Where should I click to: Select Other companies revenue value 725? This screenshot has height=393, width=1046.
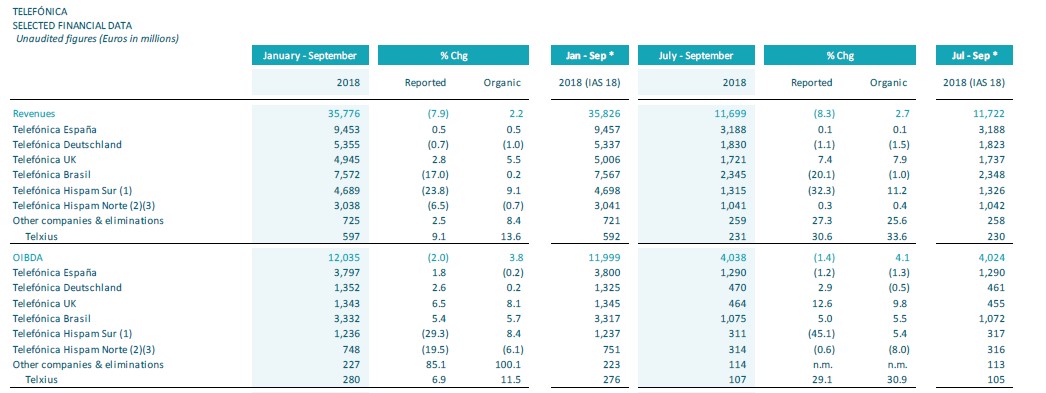[352, 220]
